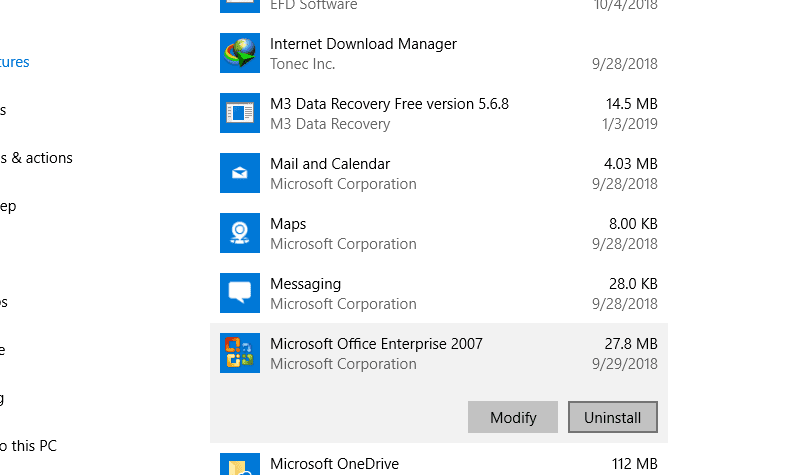Click the Internet Download Manager app icon
Image resolution: width=800 pixels, height=475 pixels.
click(x=240, y=53)
